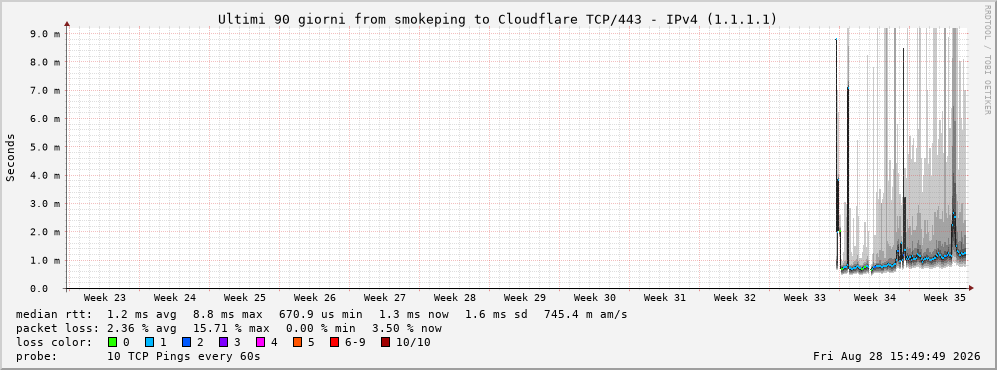Screen dimensions: 997x370
Task: Click the Week 34 axis label
Action: (x=874, y=298)
